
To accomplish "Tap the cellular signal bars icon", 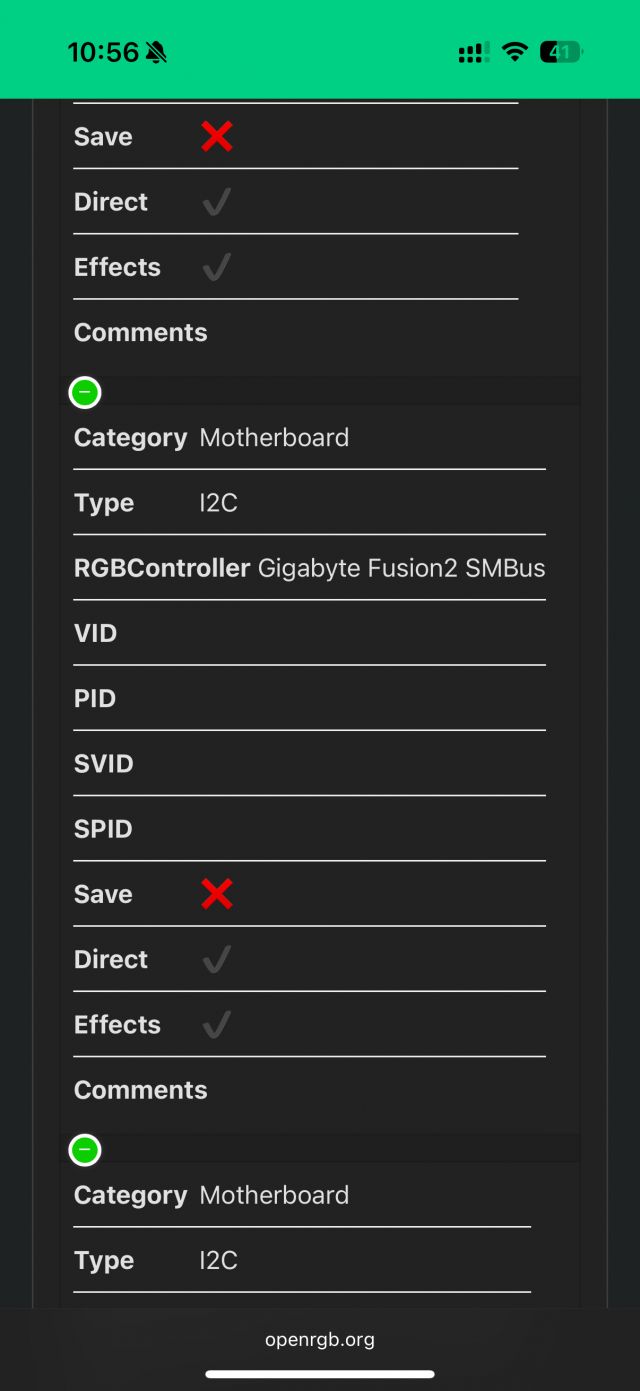I will (474, 53).
